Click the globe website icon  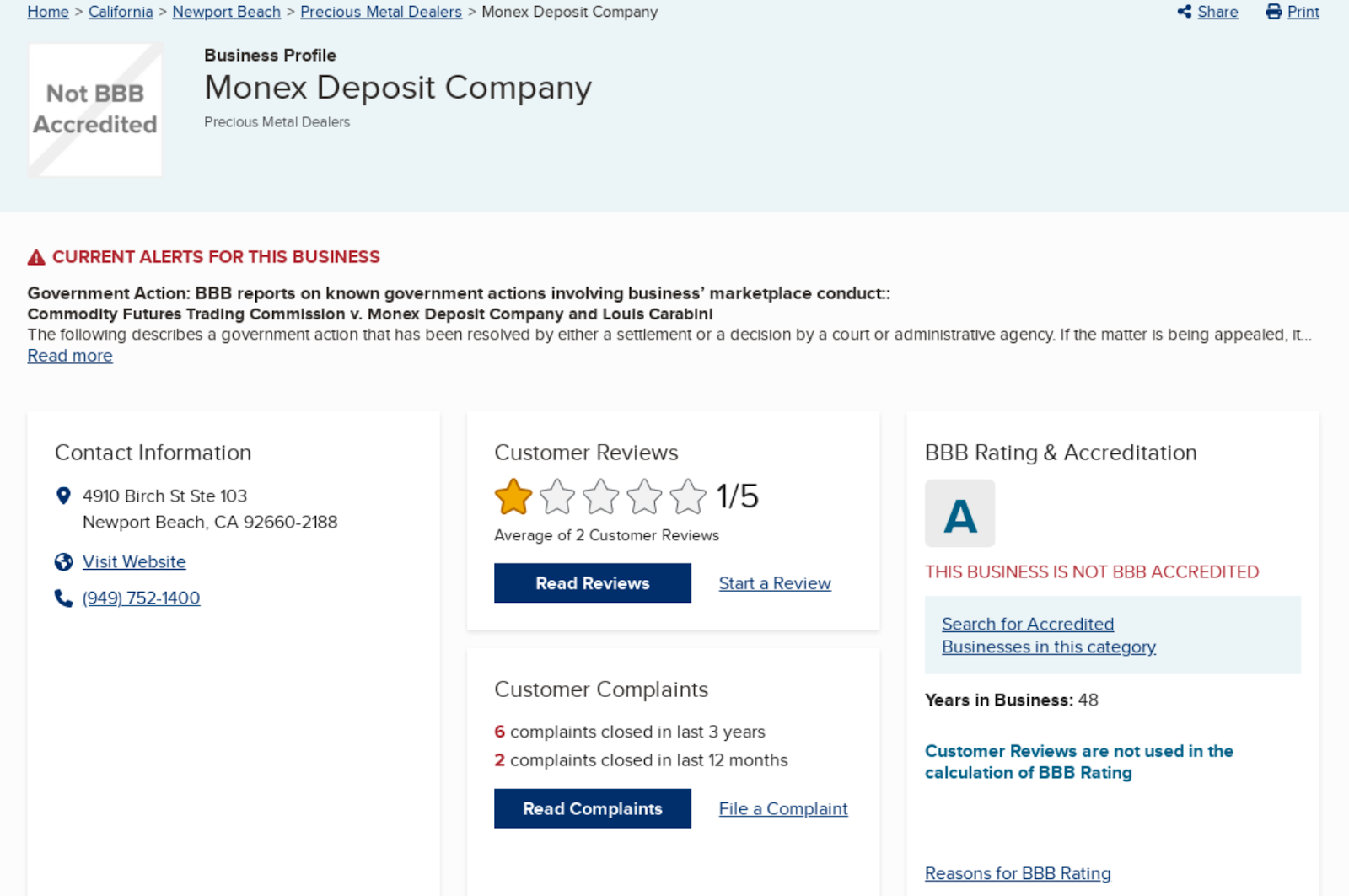(63, 562)
